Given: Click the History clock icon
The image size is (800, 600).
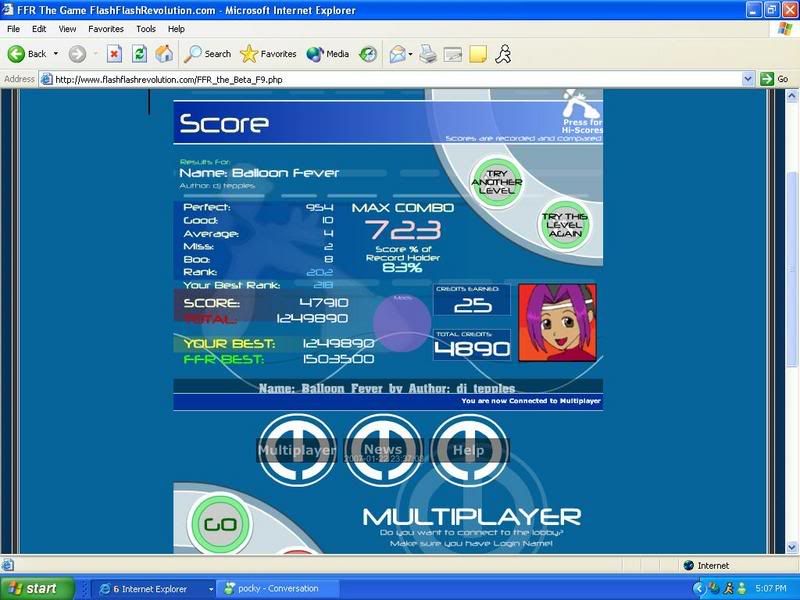Looking at the screenshot, I should pyautogui.click(x=368, y=54).
